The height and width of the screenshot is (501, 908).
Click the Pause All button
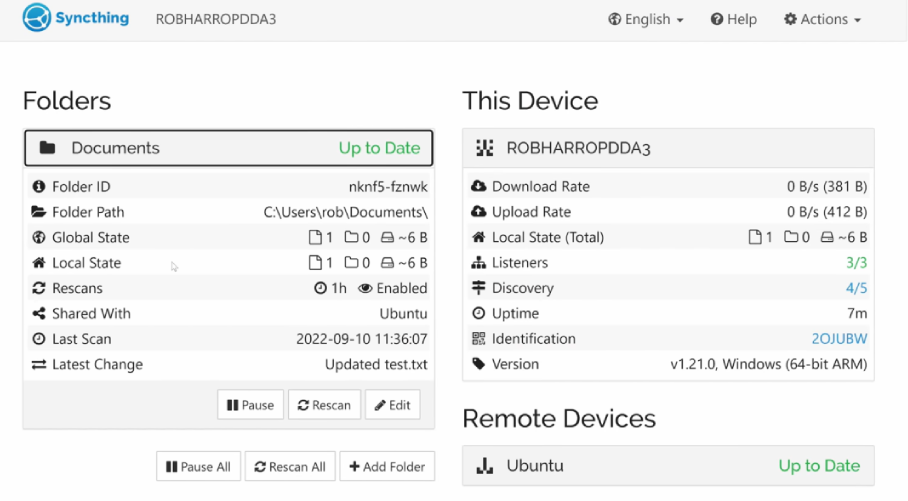coord(198,466)
